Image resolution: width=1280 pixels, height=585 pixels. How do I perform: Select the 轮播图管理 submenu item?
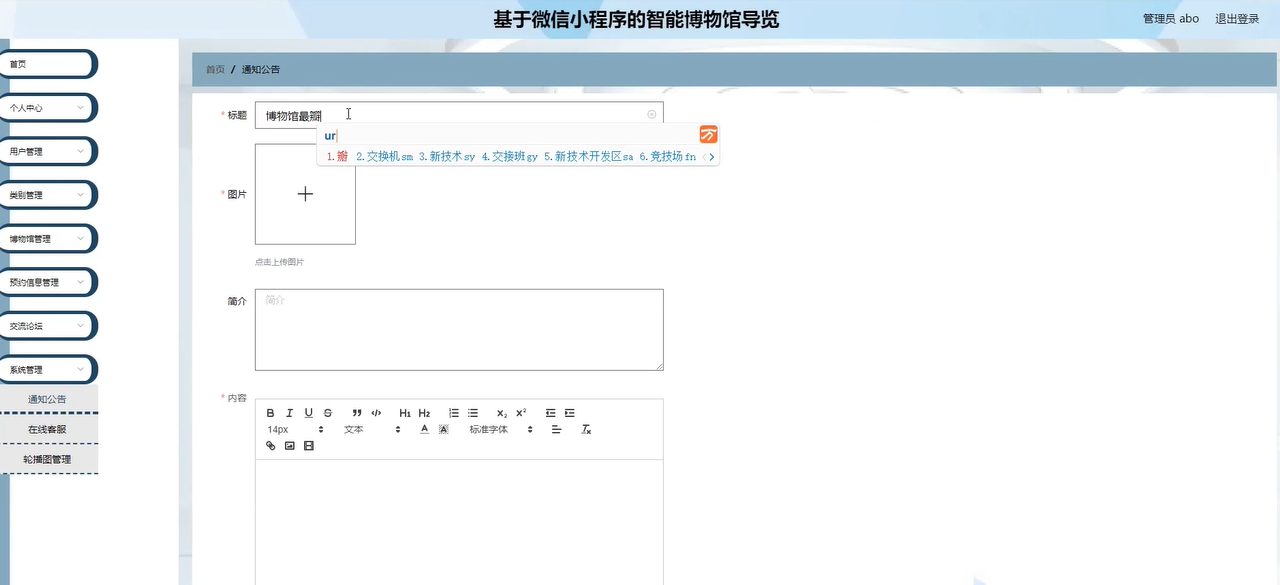(x=48, y=459)
